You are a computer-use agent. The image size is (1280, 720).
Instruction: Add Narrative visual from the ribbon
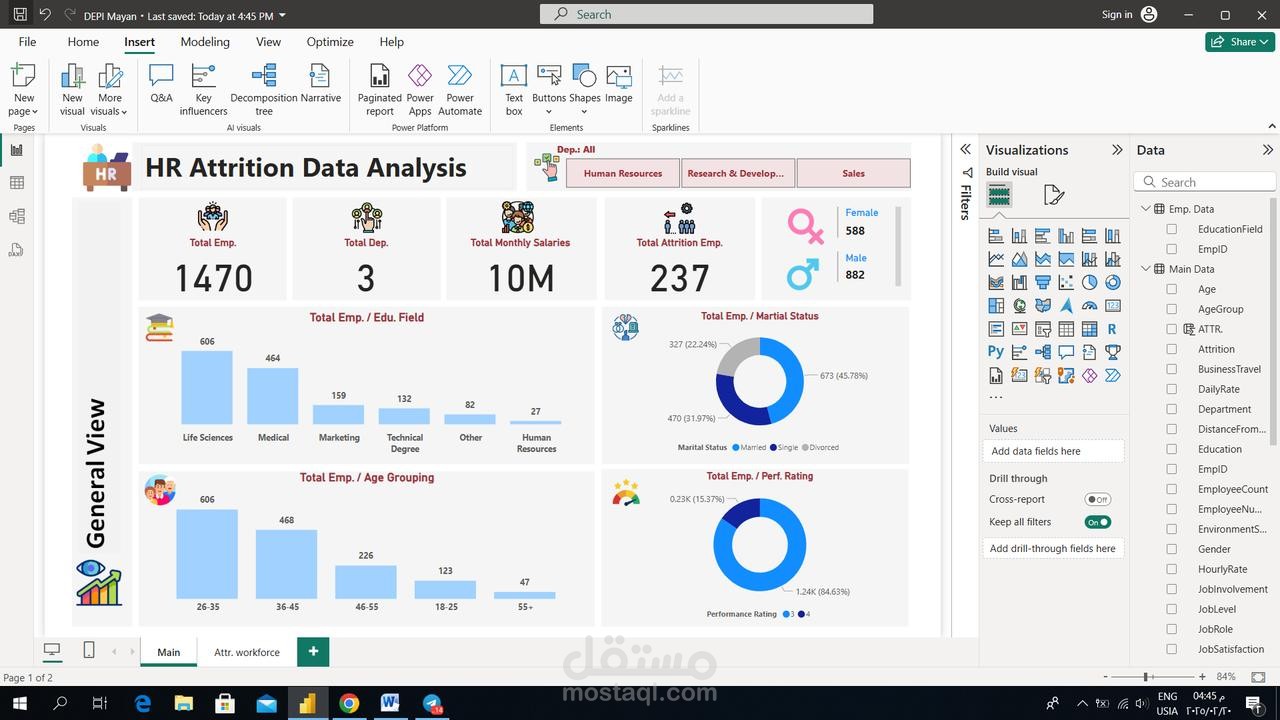pos(320,84)
